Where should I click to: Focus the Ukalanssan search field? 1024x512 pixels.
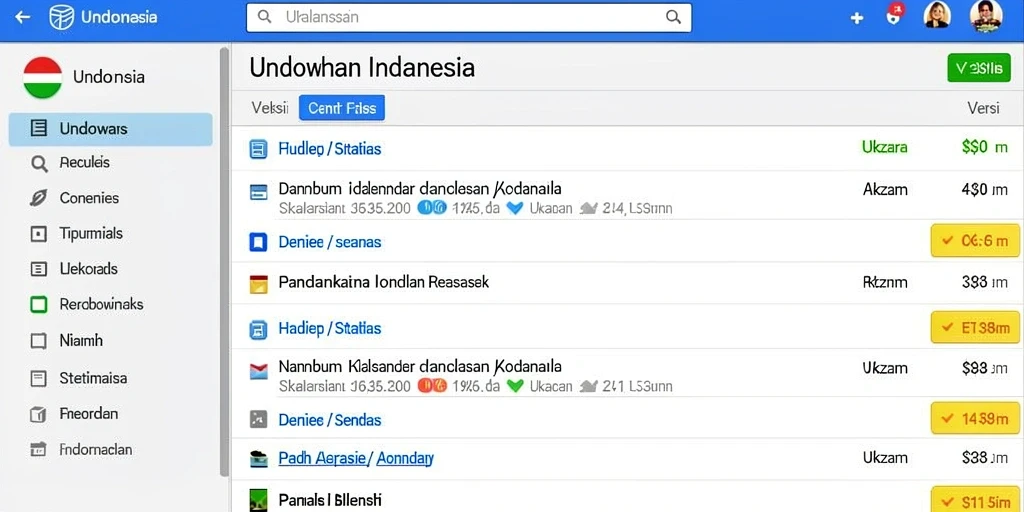point(468,18)
